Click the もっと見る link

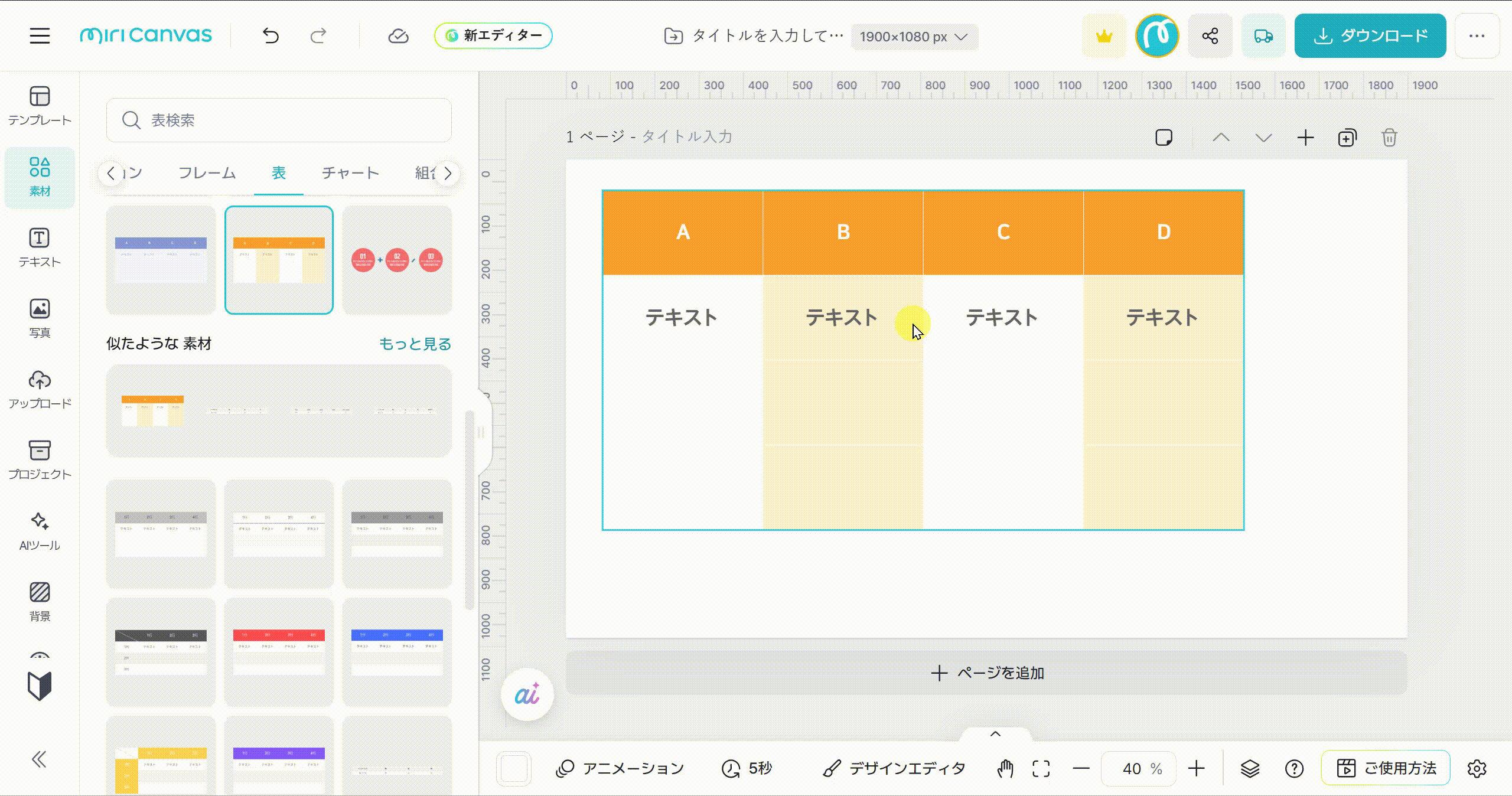click(x=415, y=344)
